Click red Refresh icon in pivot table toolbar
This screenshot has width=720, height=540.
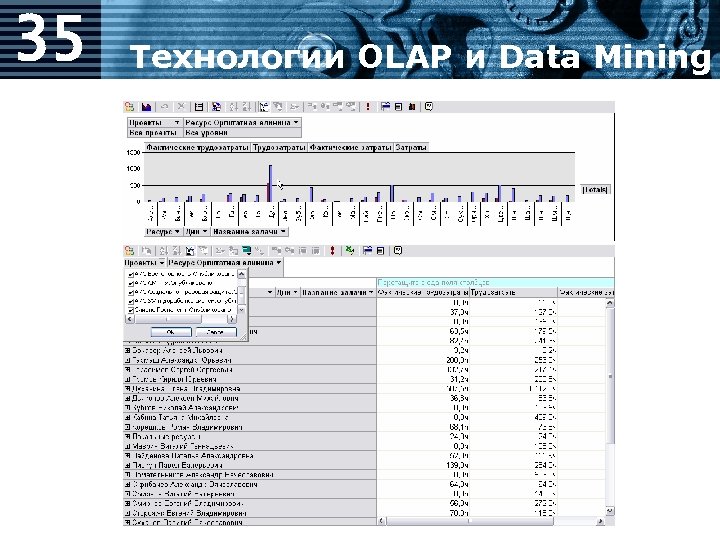click(332, 251)
